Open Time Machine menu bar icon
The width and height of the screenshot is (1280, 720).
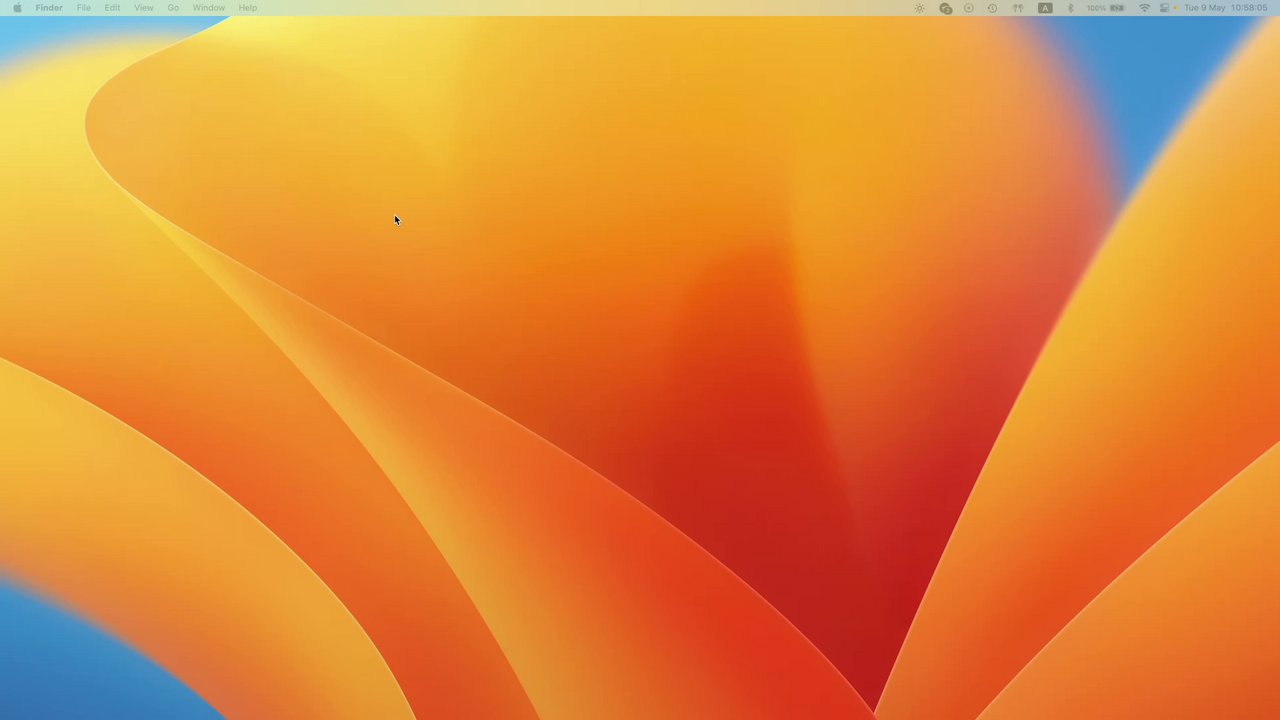[992, 8]
